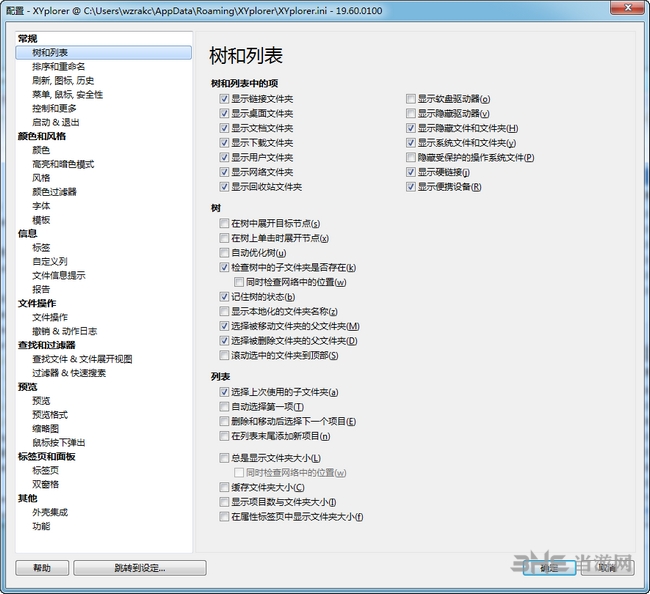Viewport: 650px width, 594px height.
Task: Open 过滤器 & 快速搜索 page
Action: tap(69, 373)
